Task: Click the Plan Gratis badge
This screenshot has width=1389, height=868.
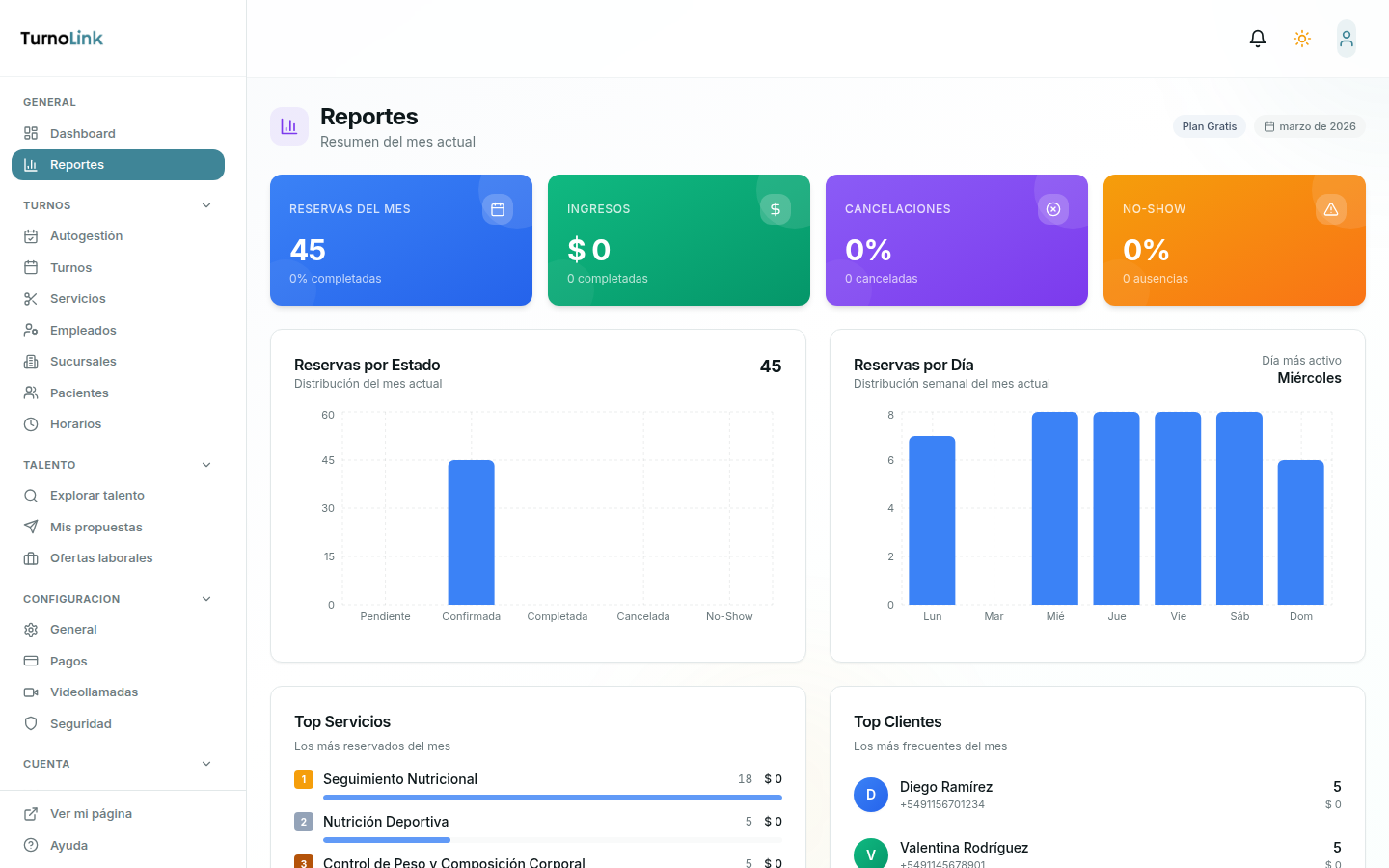Action: coord(1209,126)
